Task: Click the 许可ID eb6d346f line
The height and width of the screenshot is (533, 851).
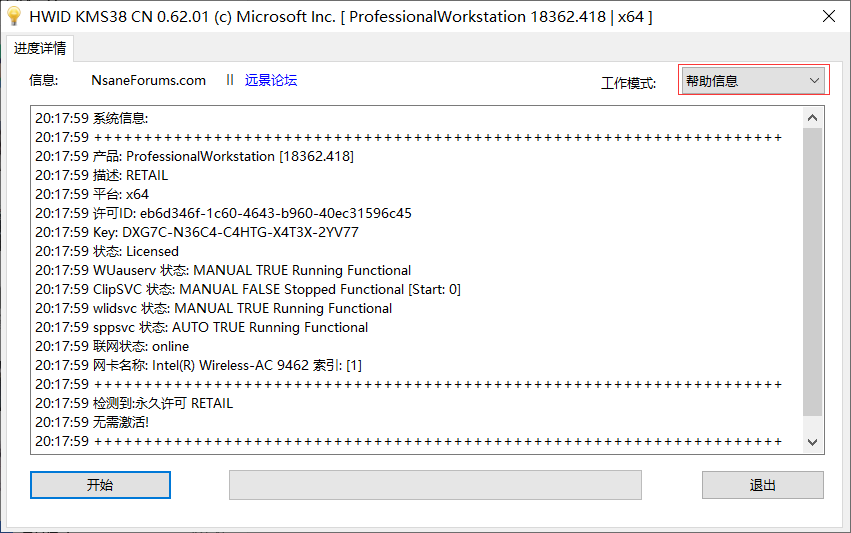Action: [223, 213]
